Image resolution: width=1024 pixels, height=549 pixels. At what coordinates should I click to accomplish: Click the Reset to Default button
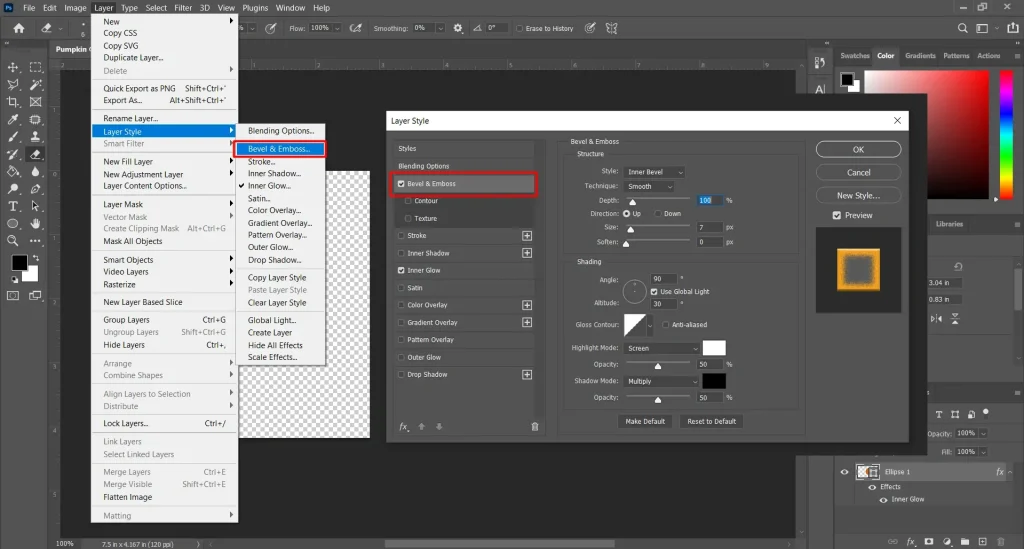point(711,422)
